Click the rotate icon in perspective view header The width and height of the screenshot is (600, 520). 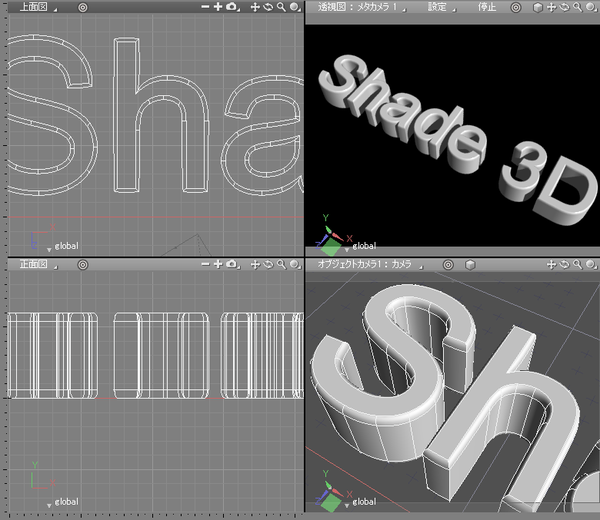click(x=565, y=7)
